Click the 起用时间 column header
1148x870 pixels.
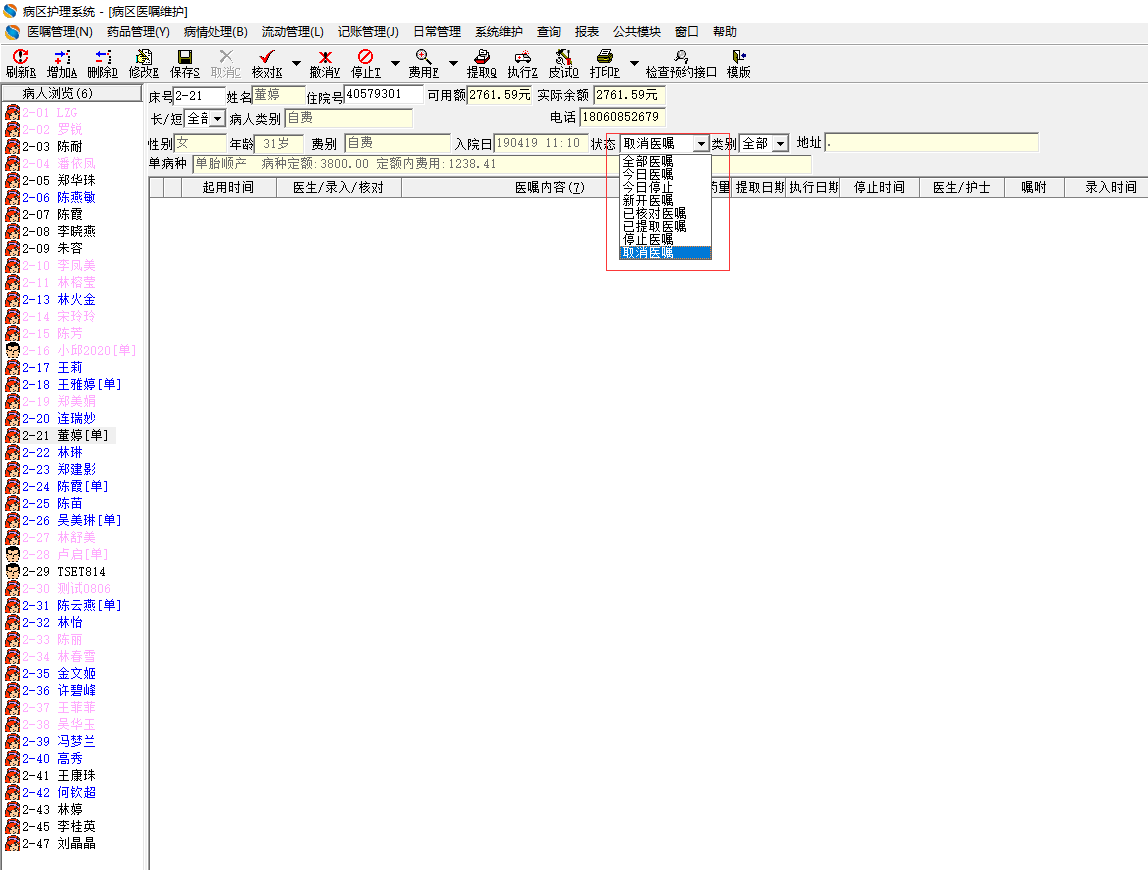coord(228,187)
